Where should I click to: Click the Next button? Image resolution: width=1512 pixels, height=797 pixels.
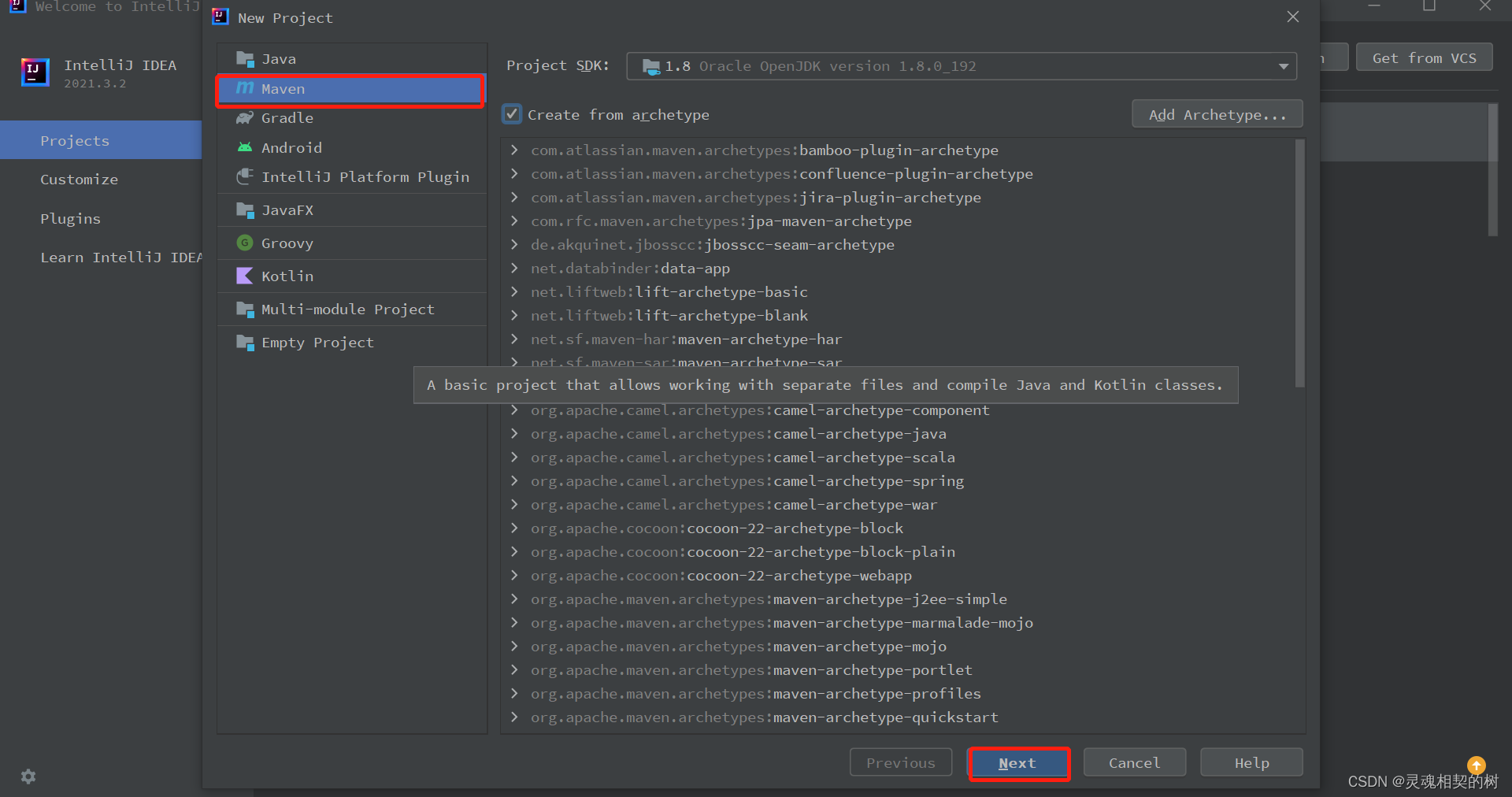click(1017, 762)
